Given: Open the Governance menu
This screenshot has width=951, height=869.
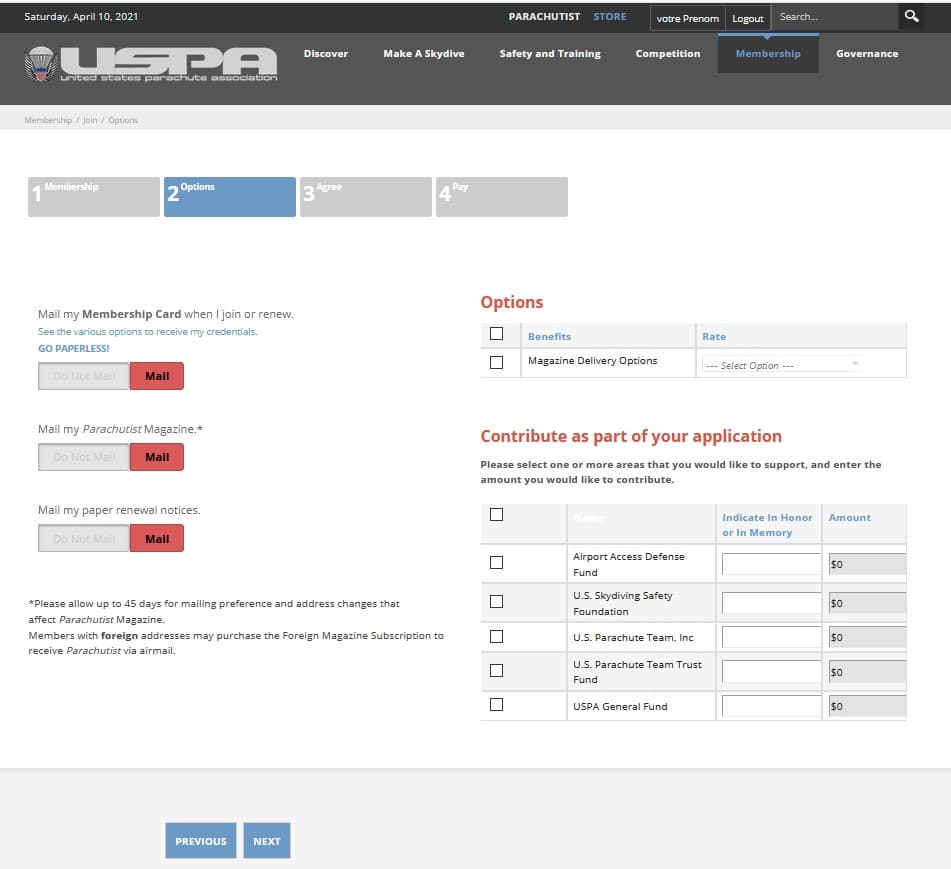Looking at the screenshot, I should coord(867,53).
